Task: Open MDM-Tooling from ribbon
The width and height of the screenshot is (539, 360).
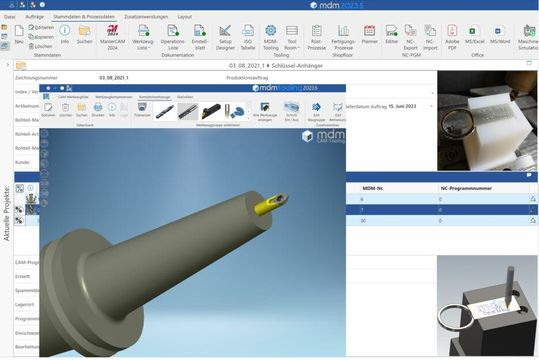Action: (x=271, y=37)
